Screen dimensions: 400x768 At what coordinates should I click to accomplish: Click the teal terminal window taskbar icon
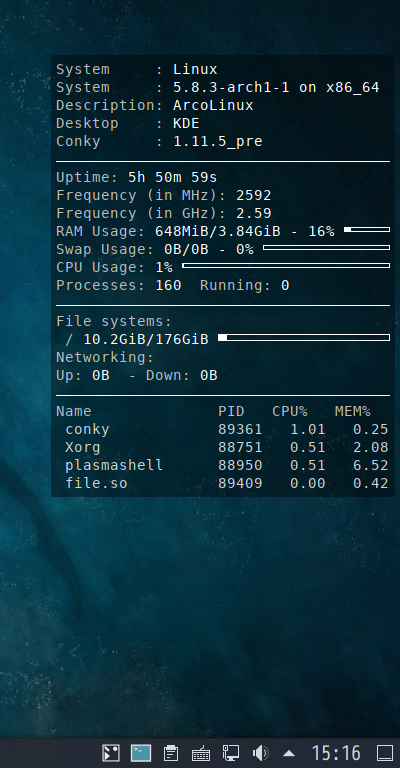pos(141,753)
